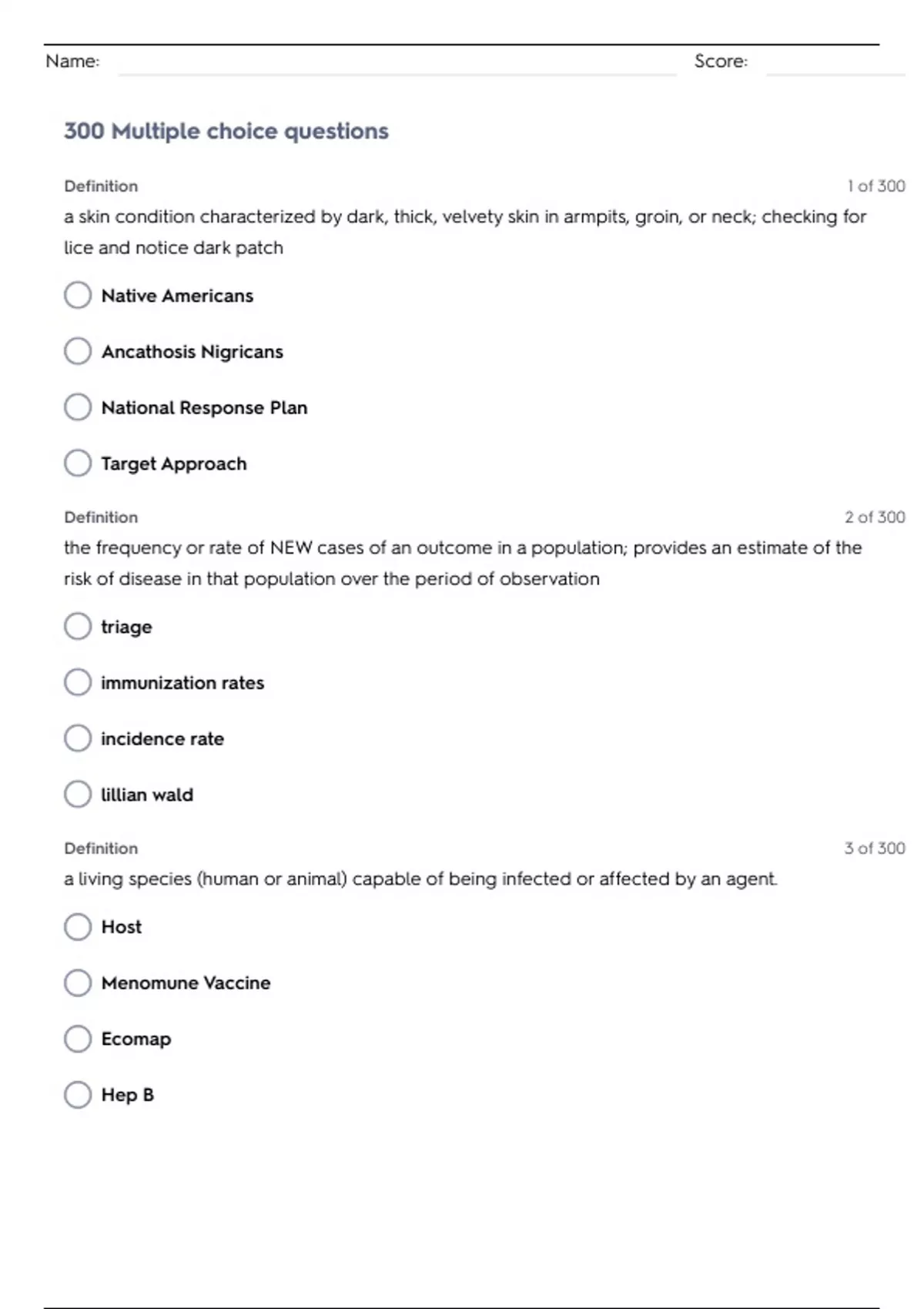The width and height of the screenshot is (924, 1309).
Task: Select the Native Americans radio option
Action: coord(78,295)
